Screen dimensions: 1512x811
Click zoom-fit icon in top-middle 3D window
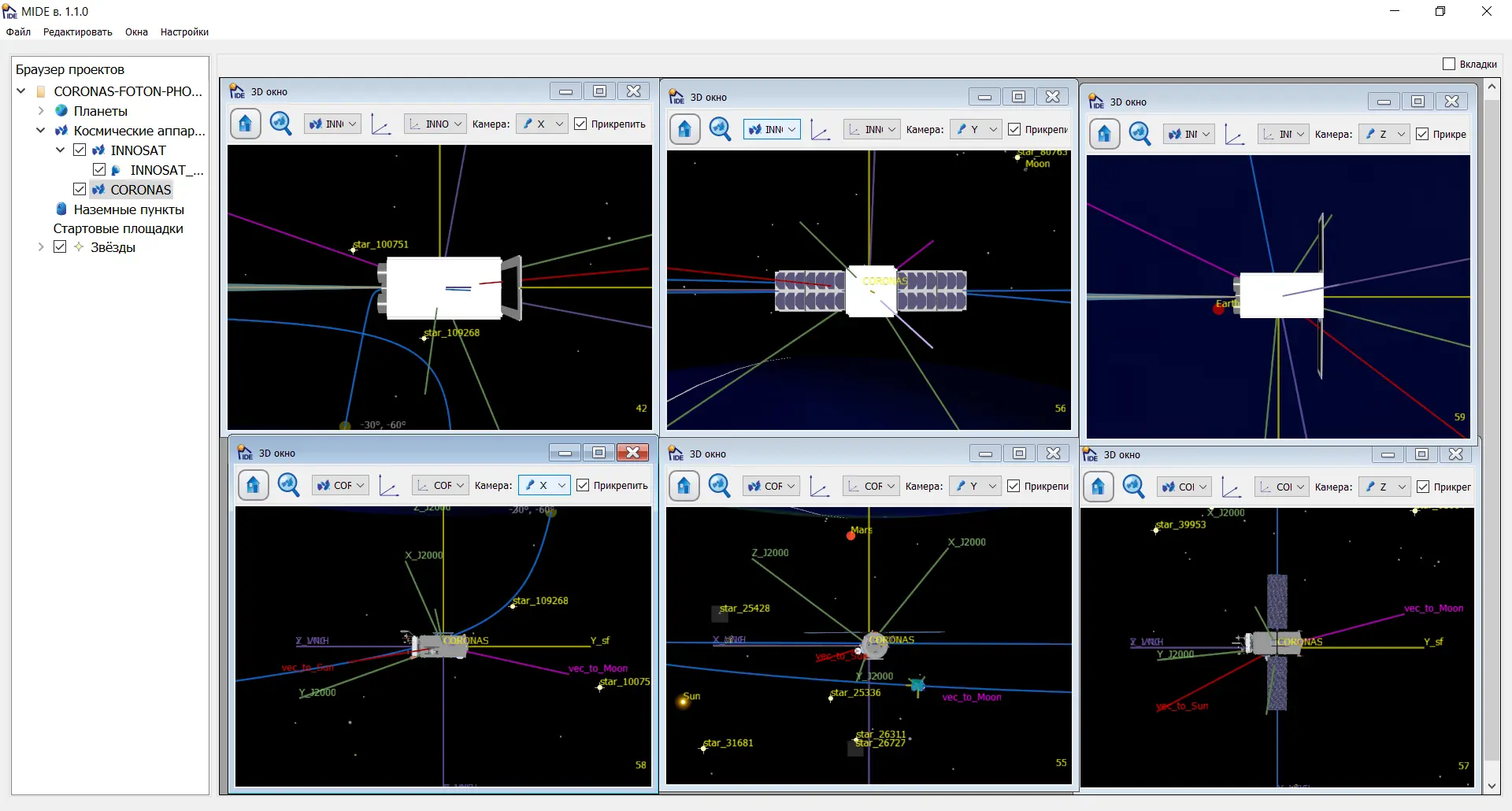pyautogui.click(x=721, y=129)
